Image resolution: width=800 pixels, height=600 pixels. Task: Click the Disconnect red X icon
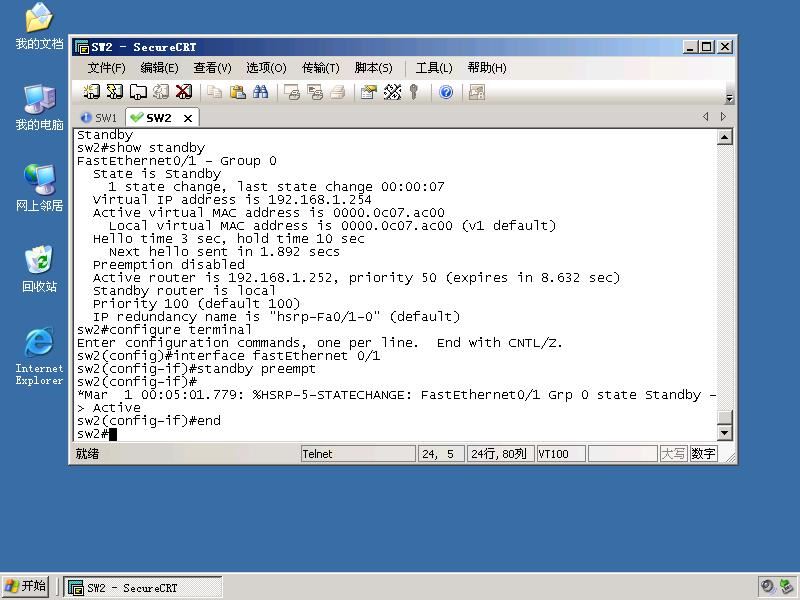(184, 92)
